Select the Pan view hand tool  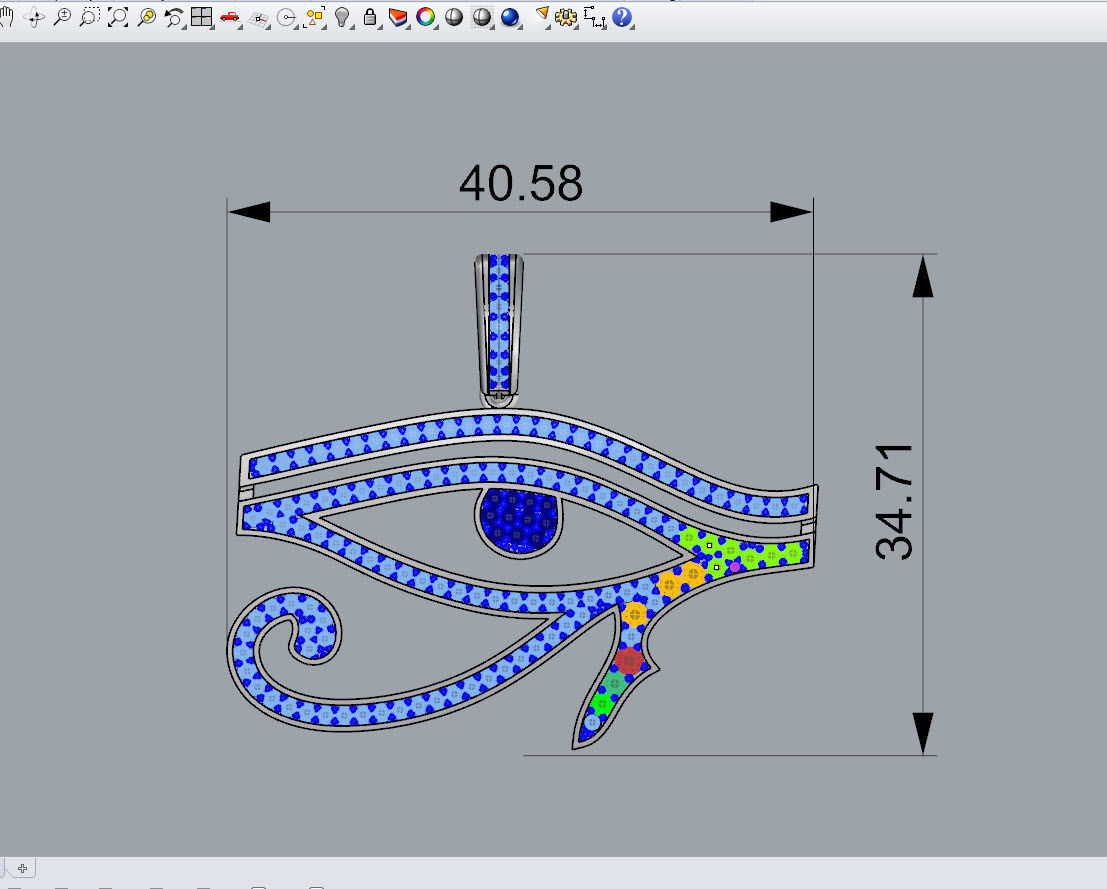click(x=6, y=17)
